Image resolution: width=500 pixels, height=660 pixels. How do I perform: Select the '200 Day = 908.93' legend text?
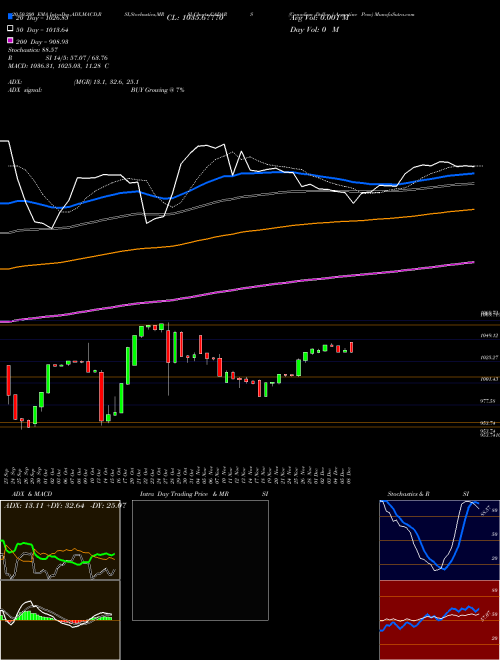(42, 42)
